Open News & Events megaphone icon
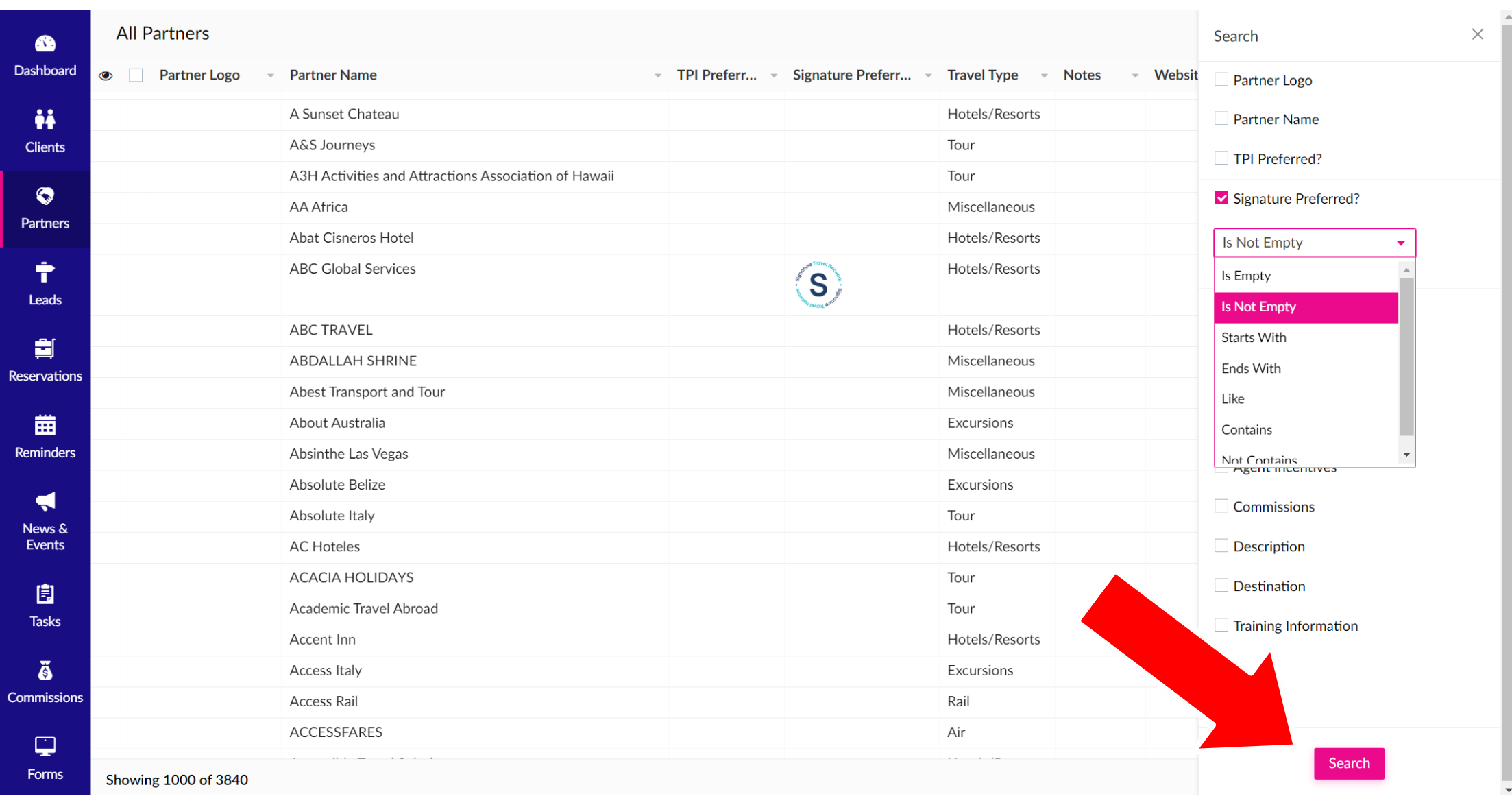 45,502
